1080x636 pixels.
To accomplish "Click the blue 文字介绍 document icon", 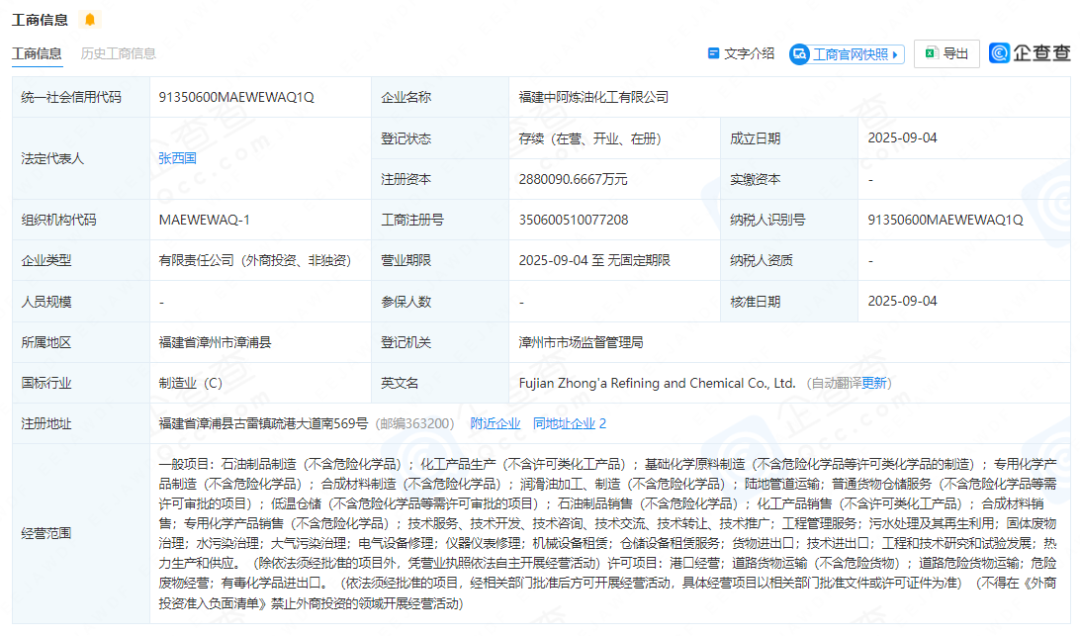I will pos(712,54).
